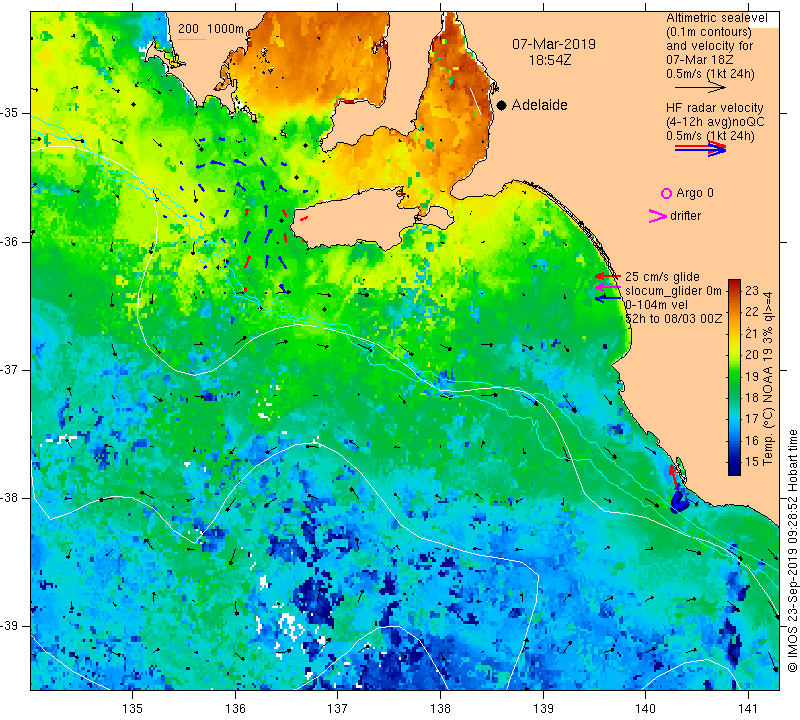Viewport: 800px width, 720px height.
Task: Click the latitude label -37
Action: pos(9,369)
